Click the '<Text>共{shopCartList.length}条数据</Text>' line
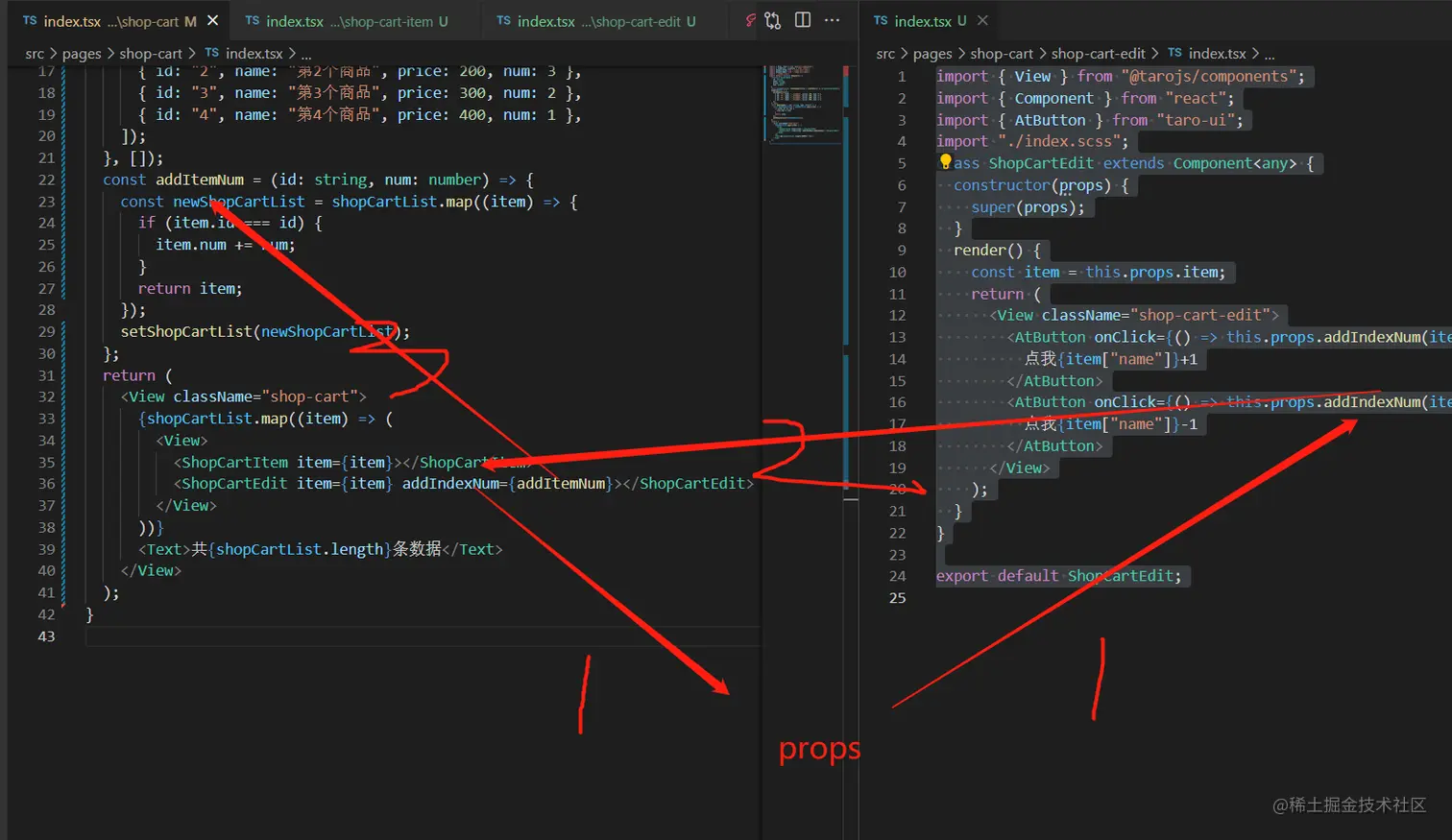 coord(321,549)
